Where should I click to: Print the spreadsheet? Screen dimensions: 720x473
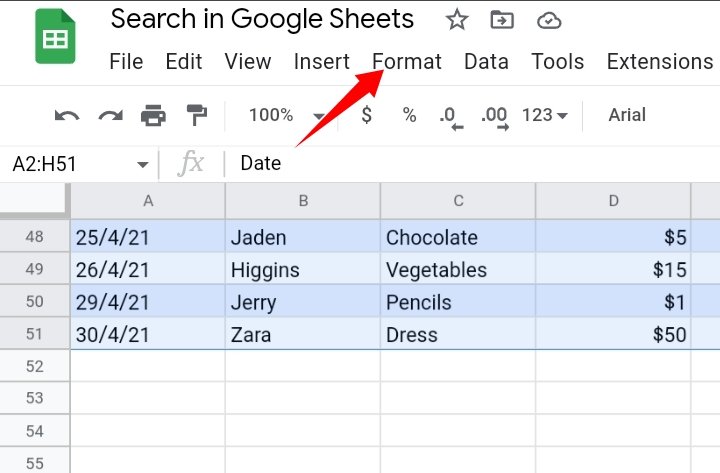153,115
